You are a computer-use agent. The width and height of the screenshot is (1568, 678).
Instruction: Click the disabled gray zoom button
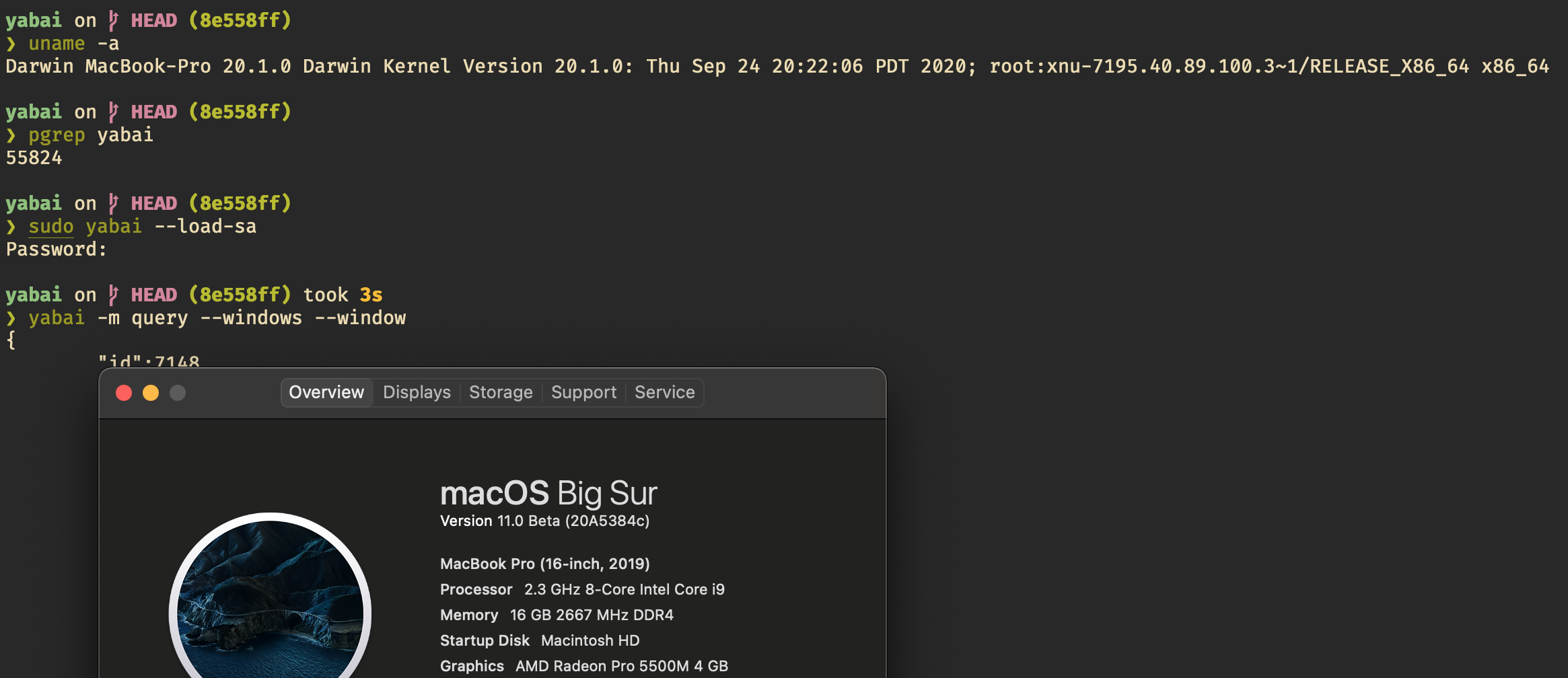click(178, 393)
